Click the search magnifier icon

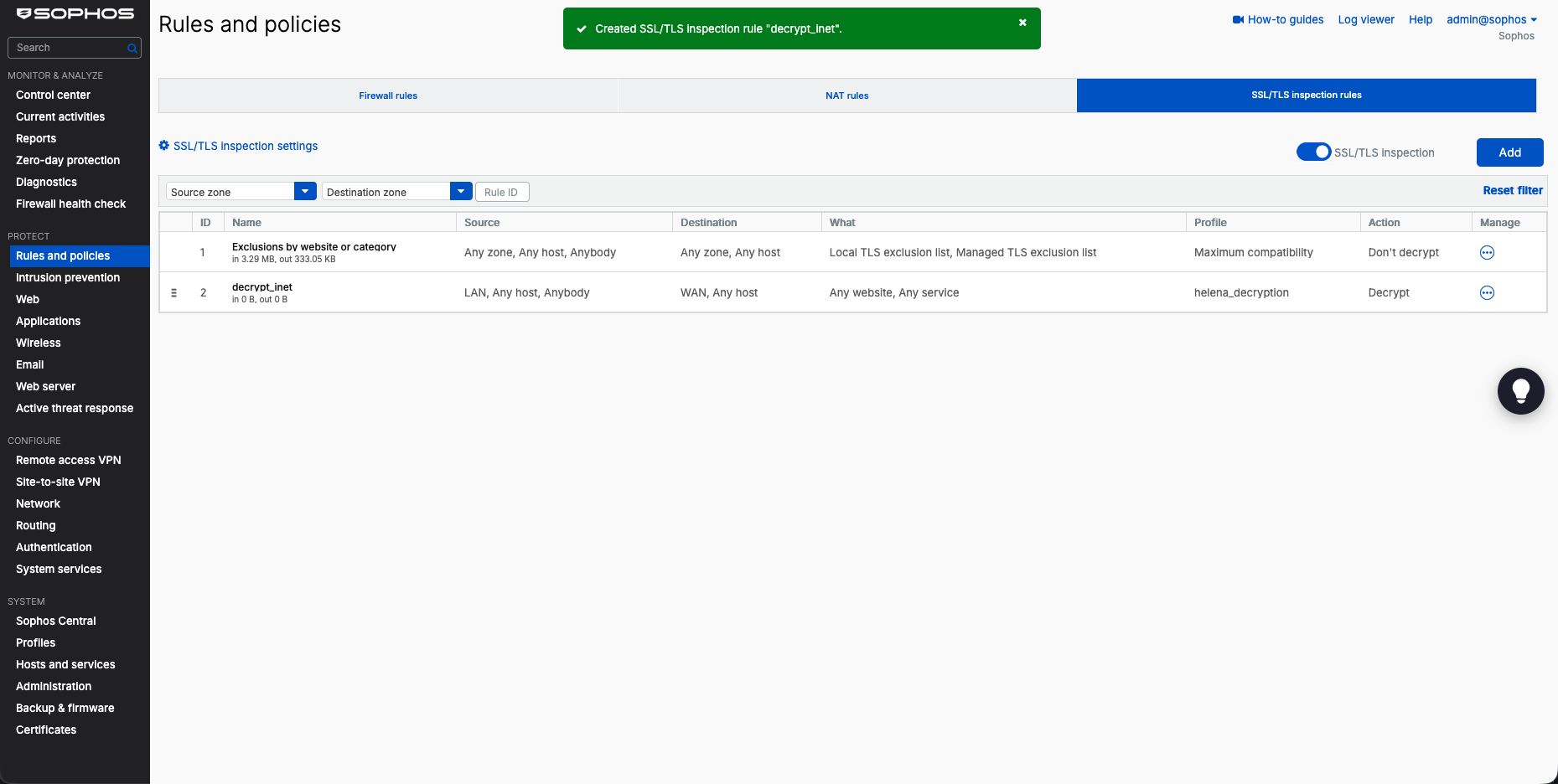132,49
